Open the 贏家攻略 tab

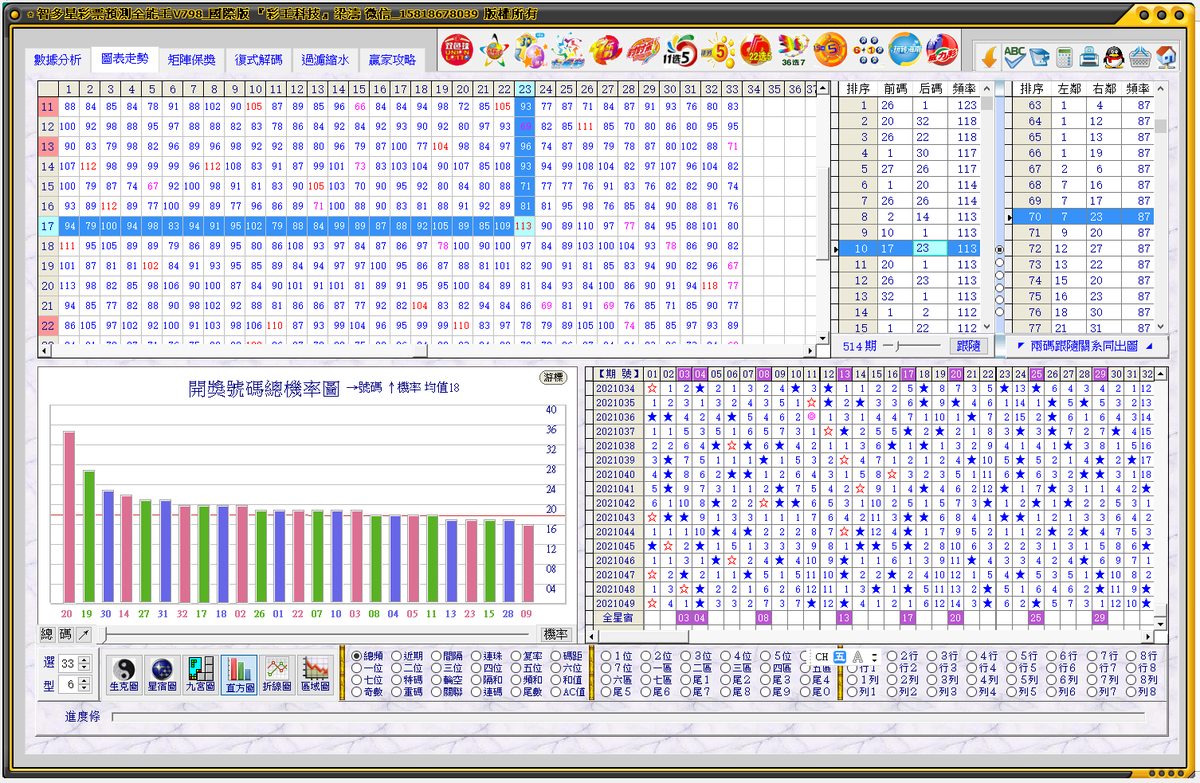tap(392, 60)
